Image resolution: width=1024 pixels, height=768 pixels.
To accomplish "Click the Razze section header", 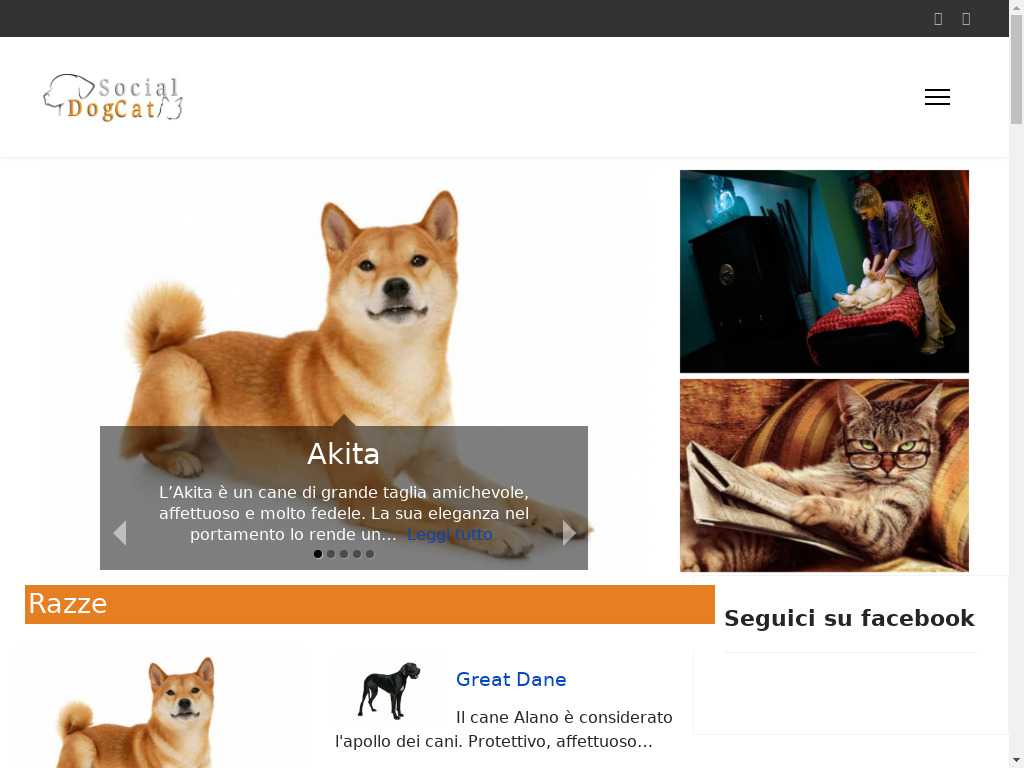I will (370, 604).
